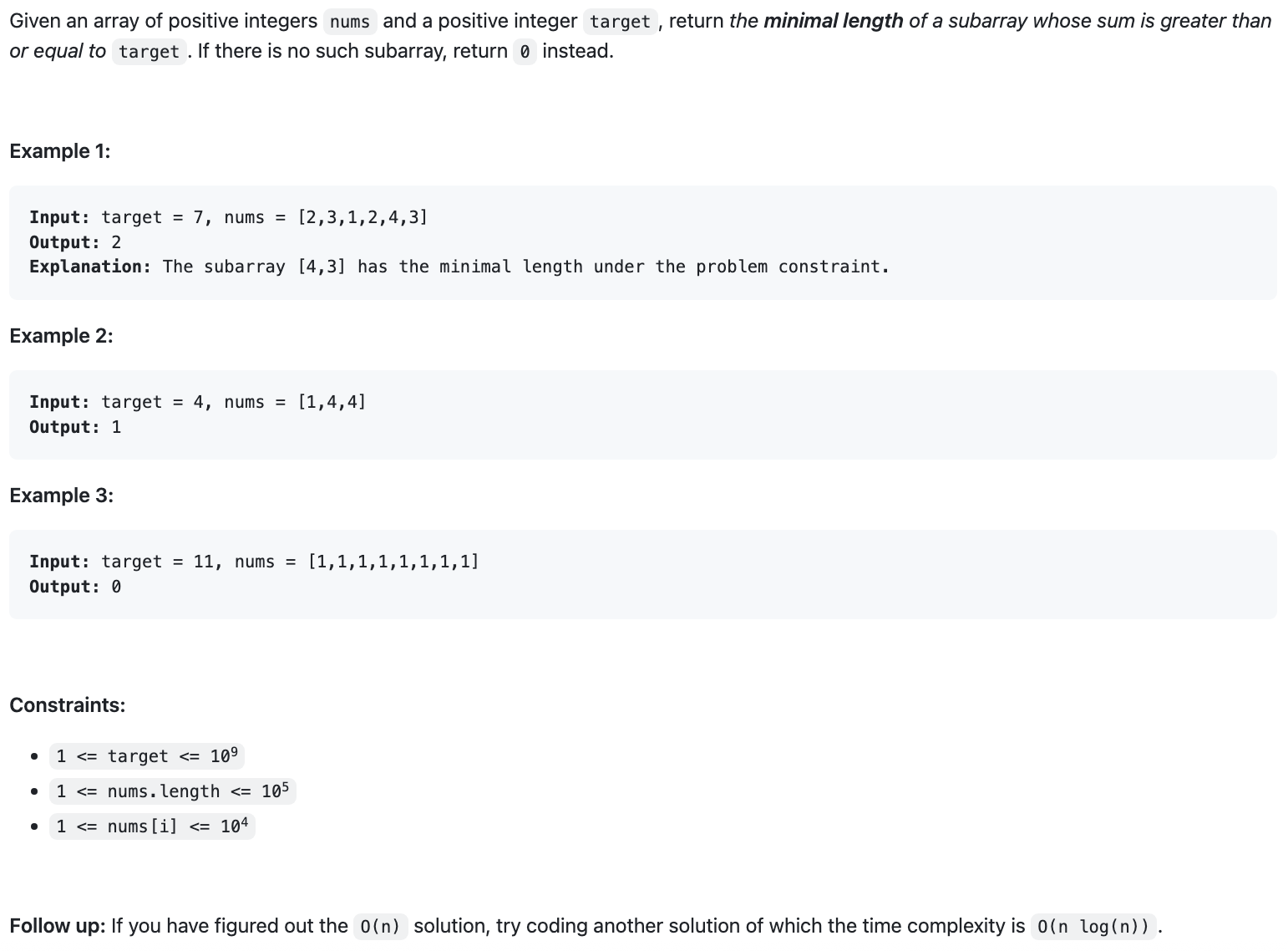Click the O(n log(n)) code in follow up
The height and width of the screenshot is (951, 1288).
point(1093,927)
